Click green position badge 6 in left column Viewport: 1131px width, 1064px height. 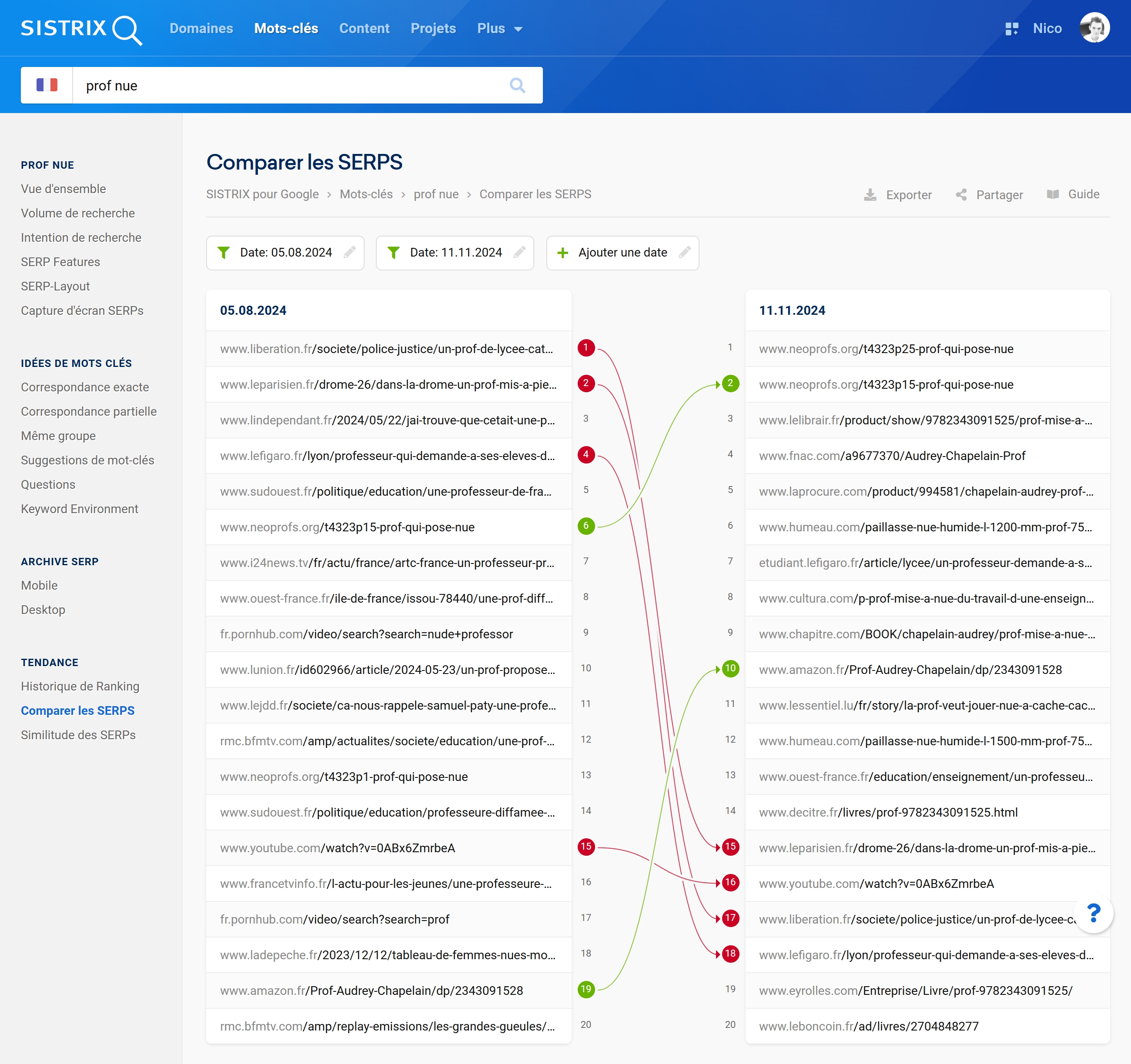(x=586, y=526)
